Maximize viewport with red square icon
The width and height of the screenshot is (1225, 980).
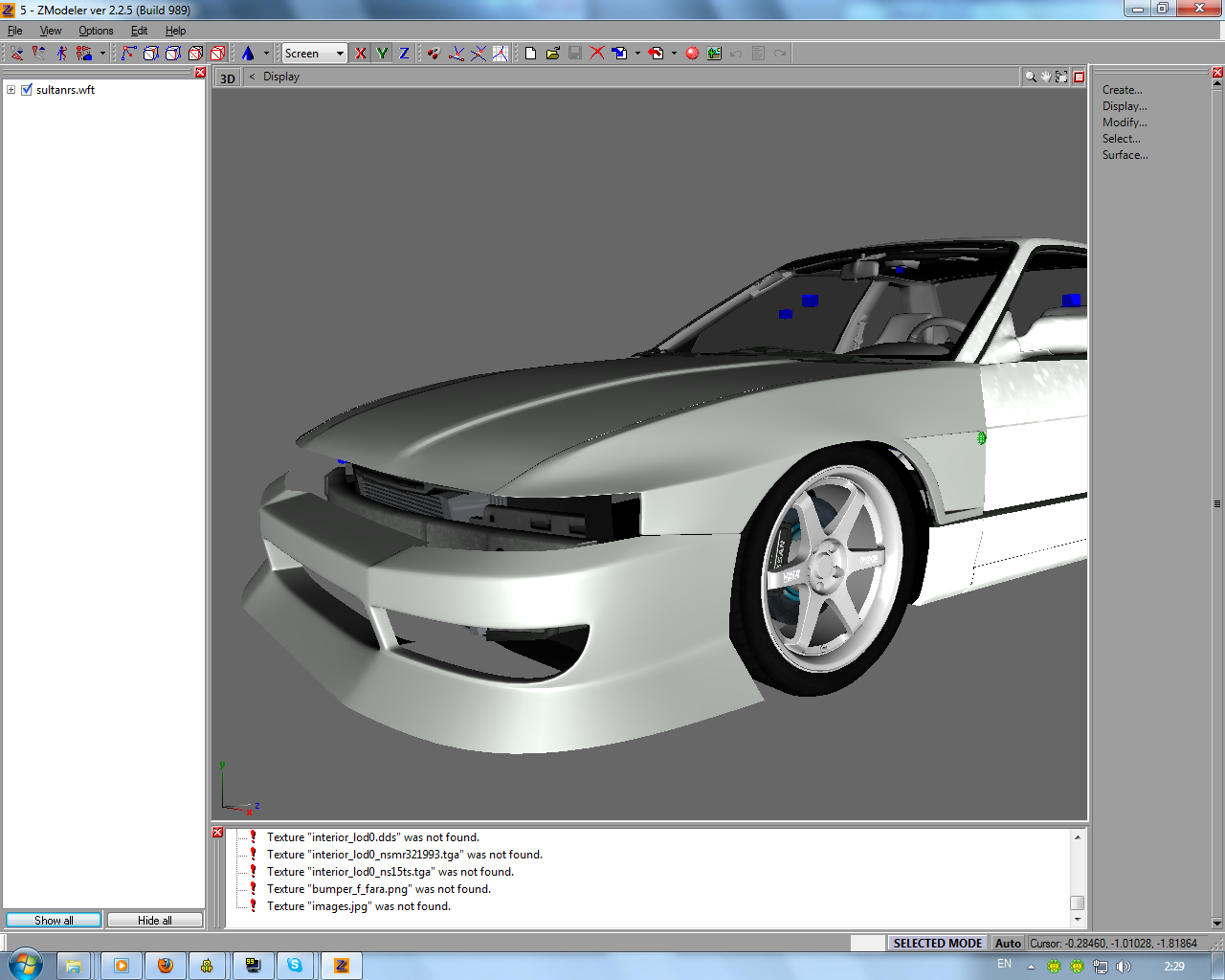(x=1079, y=78)
